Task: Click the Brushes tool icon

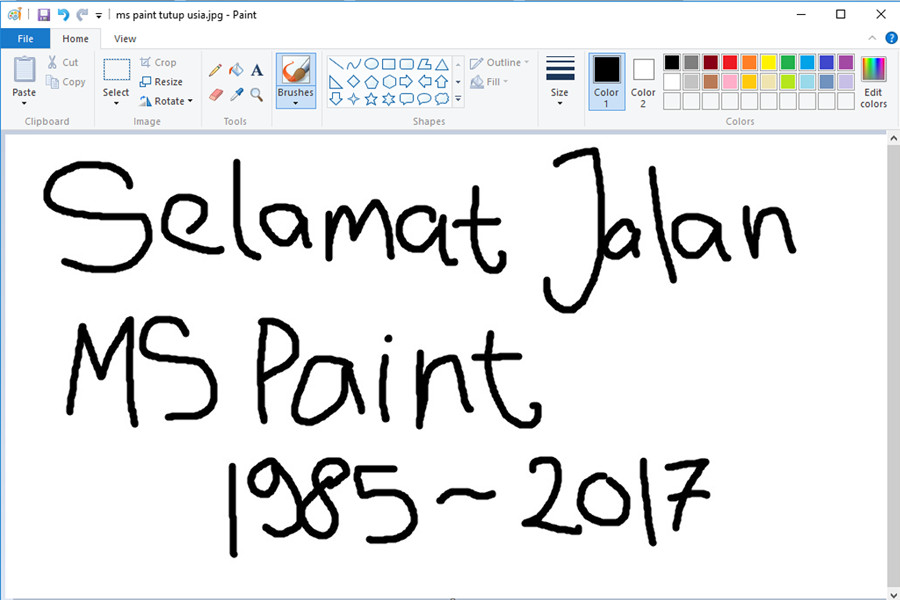Action: (296, 70)
